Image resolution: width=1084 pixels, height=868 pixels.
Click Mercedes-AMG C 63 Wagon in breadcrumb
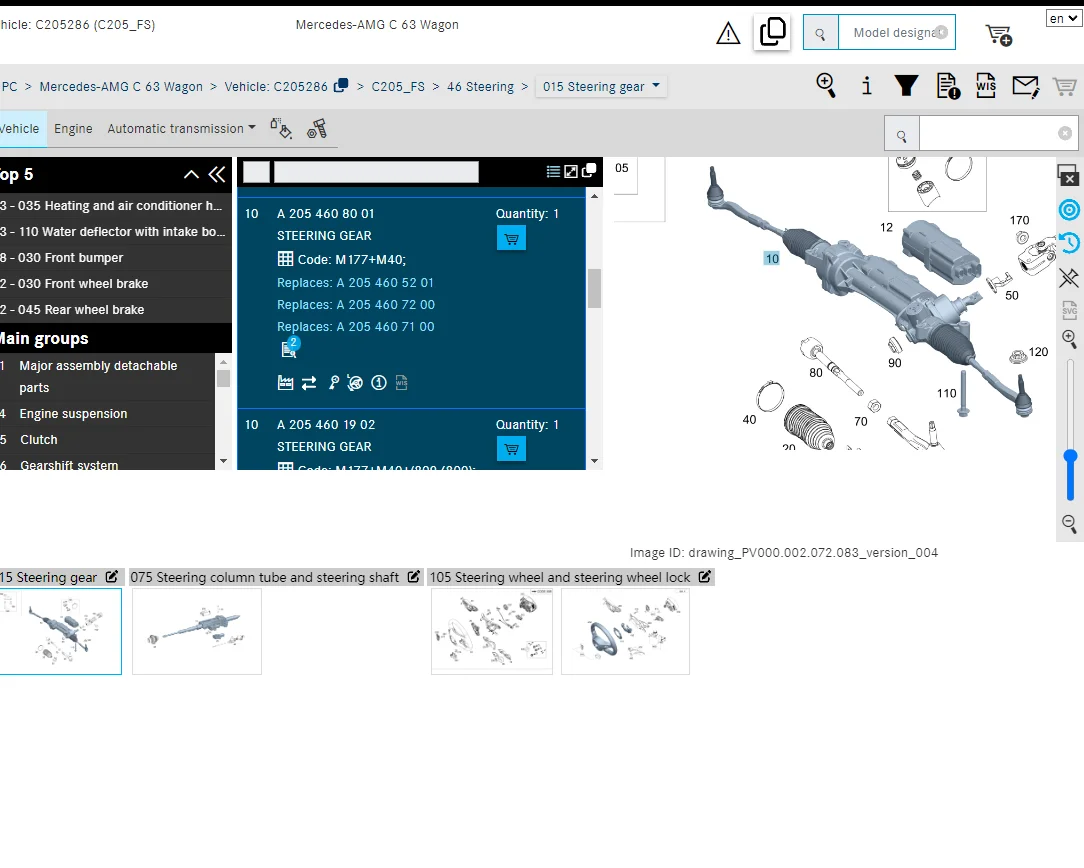(121, 86)
